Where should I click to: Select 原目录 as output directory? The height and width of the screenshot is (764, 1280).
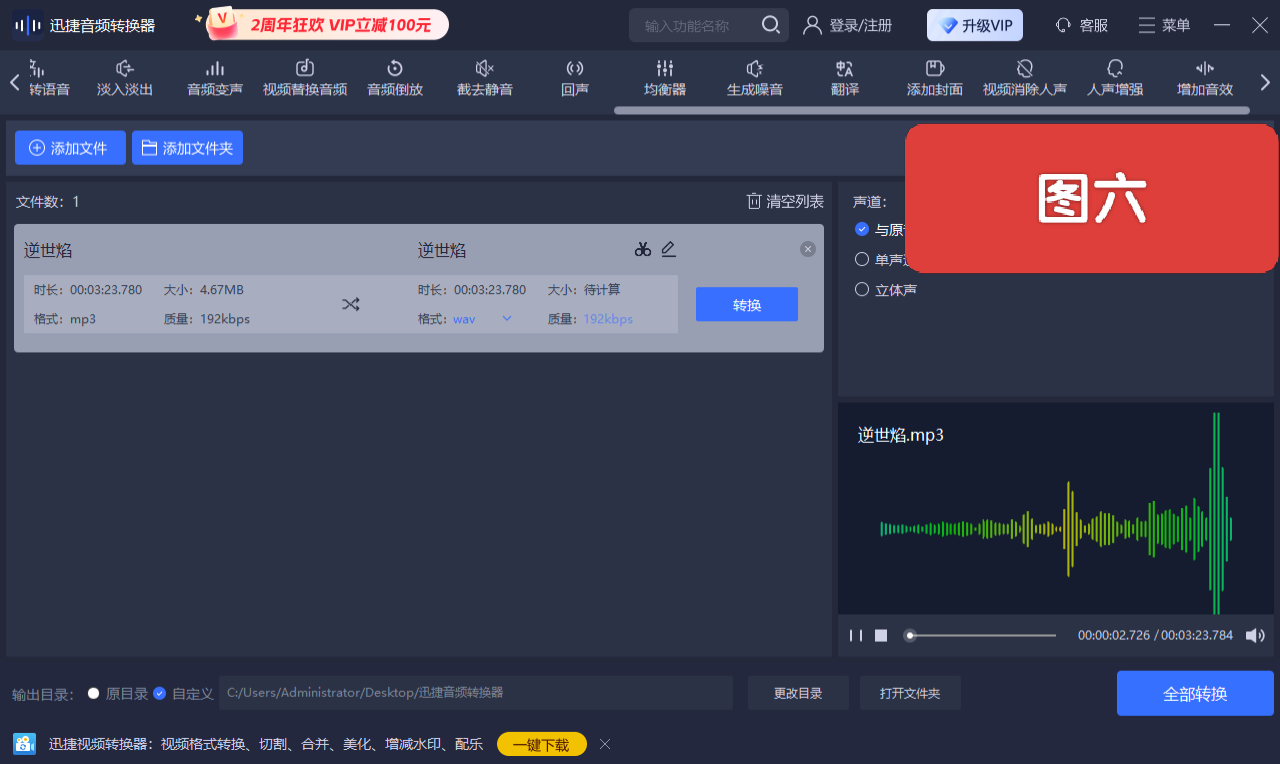(x=92, y=692)
